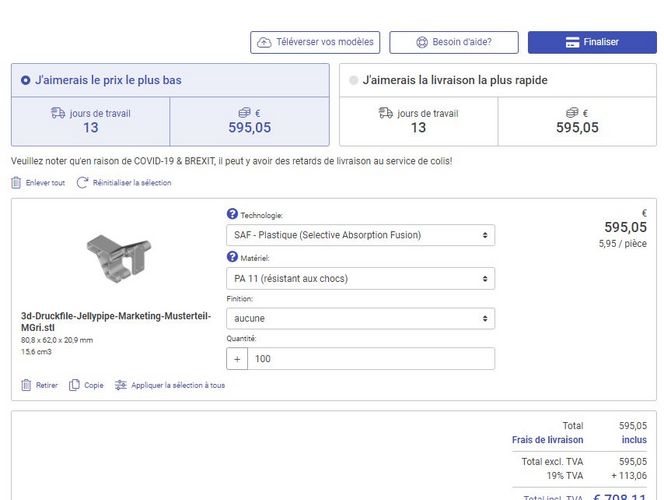Click the copy icon beside Copie
This screenshot has height=500, width=664.
(x=74, y=385)
